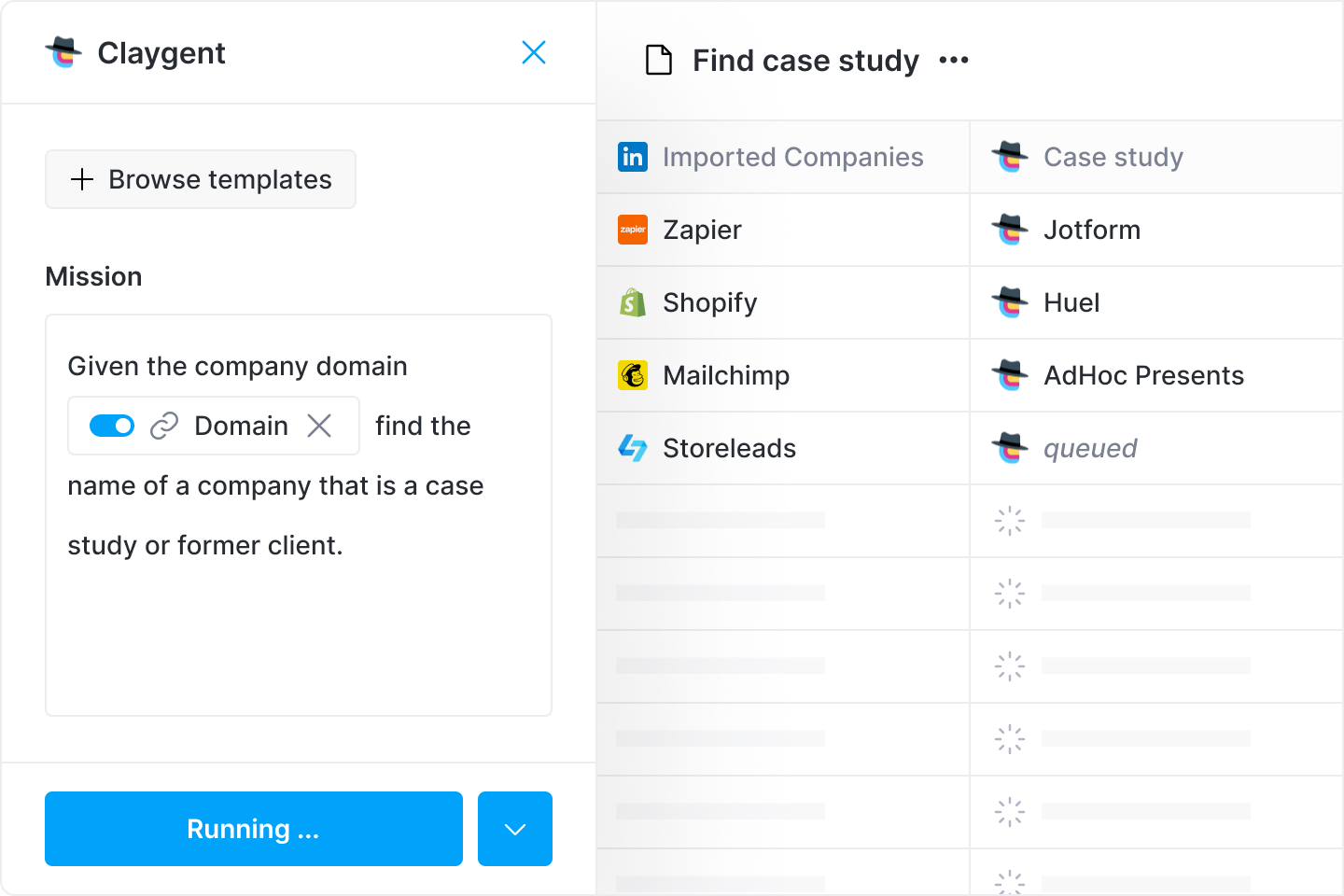Click the Zapier logo icon

[x=633, y=230]
